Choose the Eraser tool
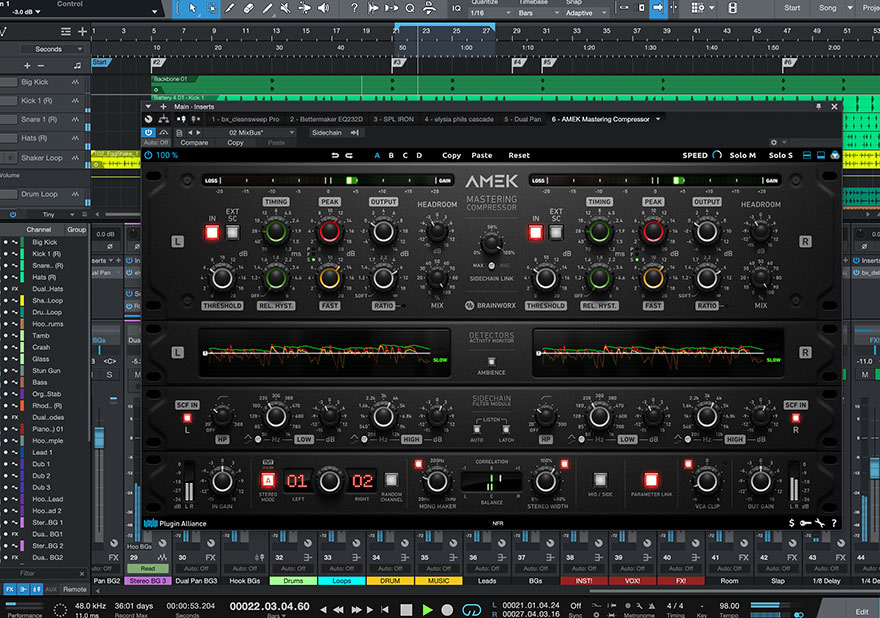 pos(249,8)
